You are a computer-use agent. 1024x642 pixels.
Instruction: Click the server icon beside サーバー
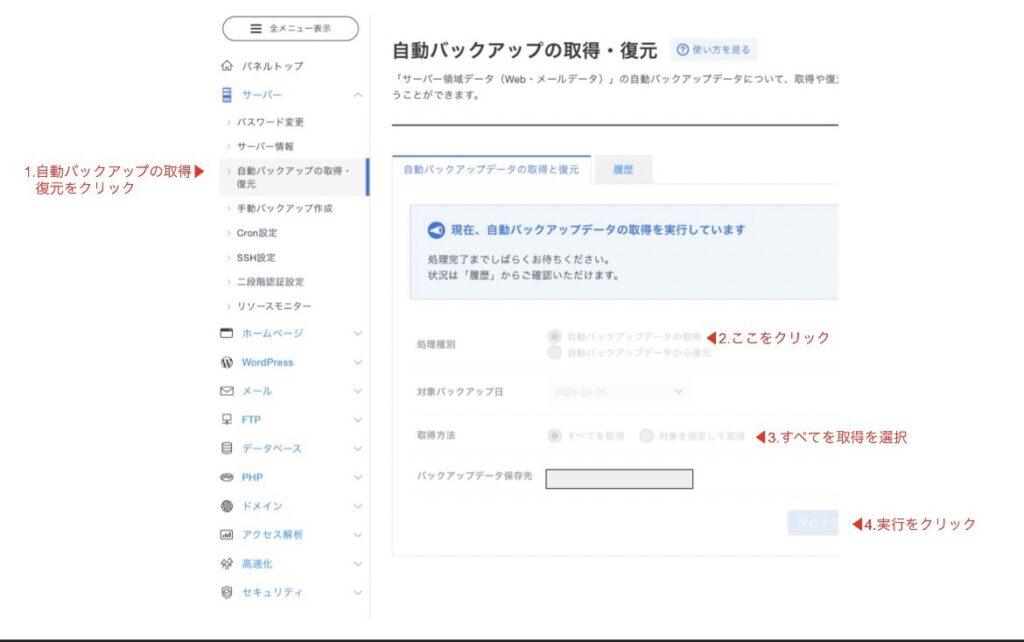point(226,95)
